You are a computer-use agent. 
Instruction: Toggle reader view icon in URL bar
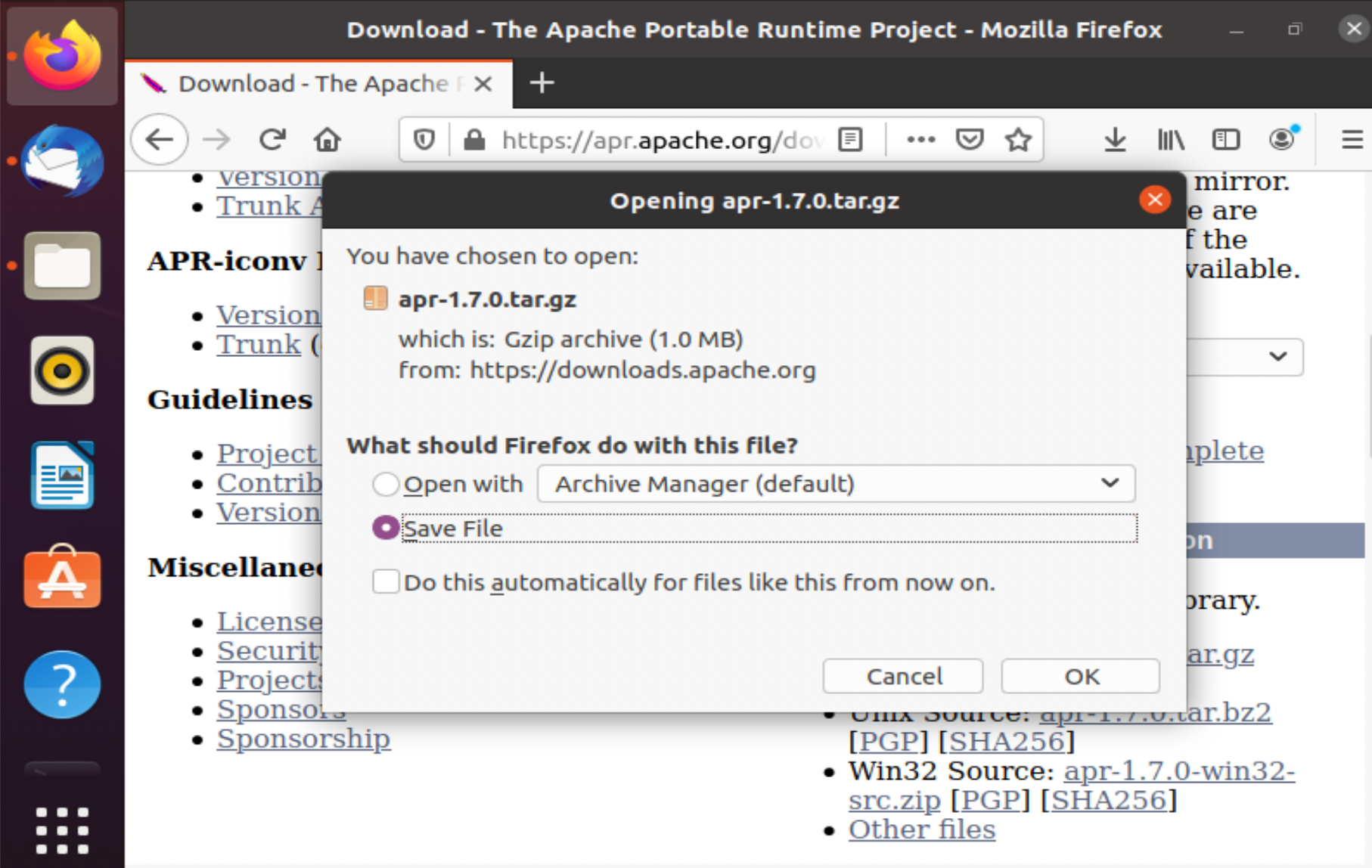coord(851,140)
